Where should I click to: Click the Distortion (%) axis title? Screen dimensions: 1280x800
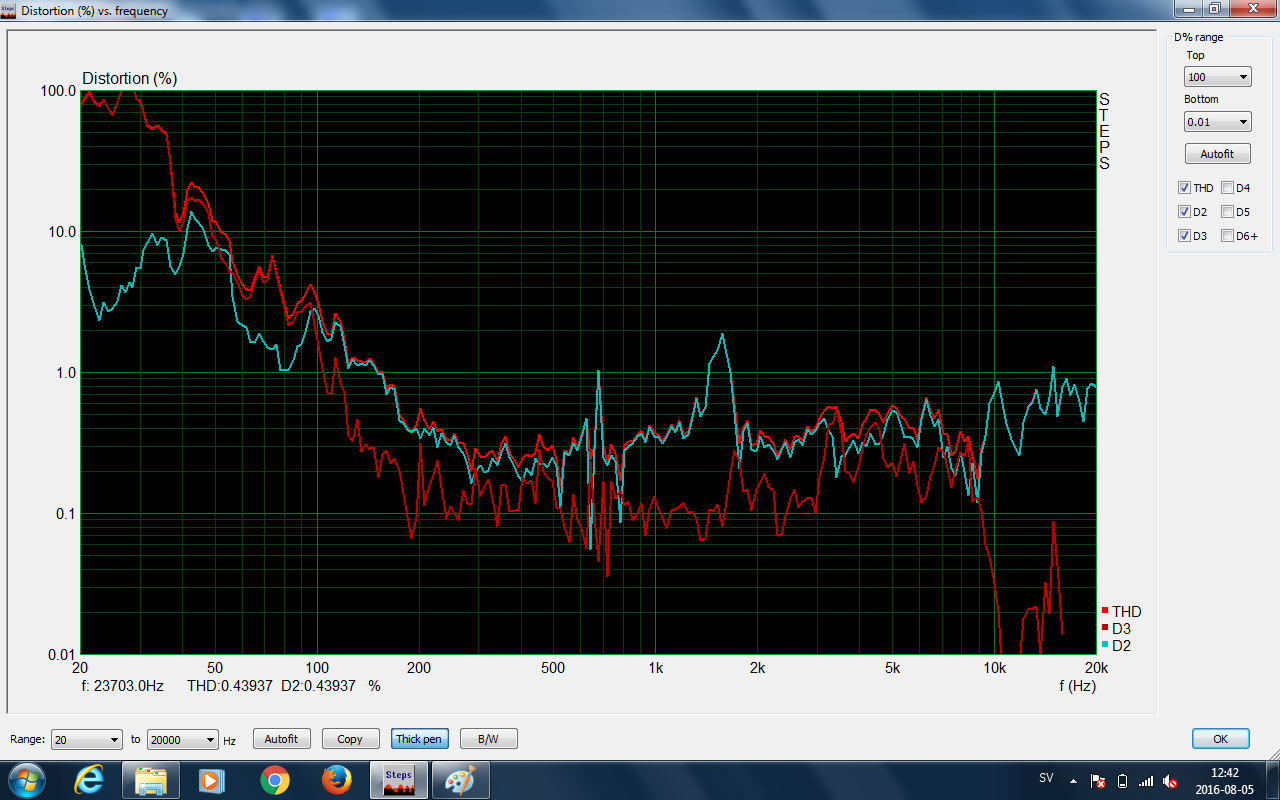pos(129,78)
